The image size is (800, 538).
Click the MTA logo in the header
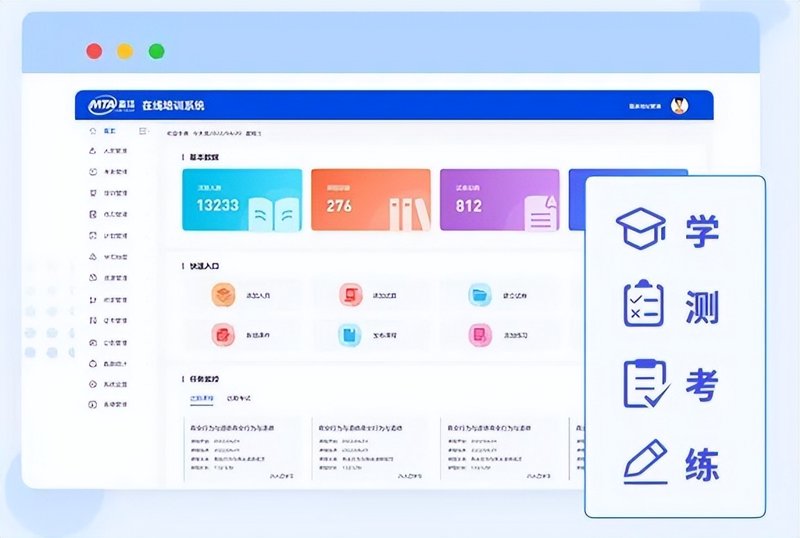point(111,106)
